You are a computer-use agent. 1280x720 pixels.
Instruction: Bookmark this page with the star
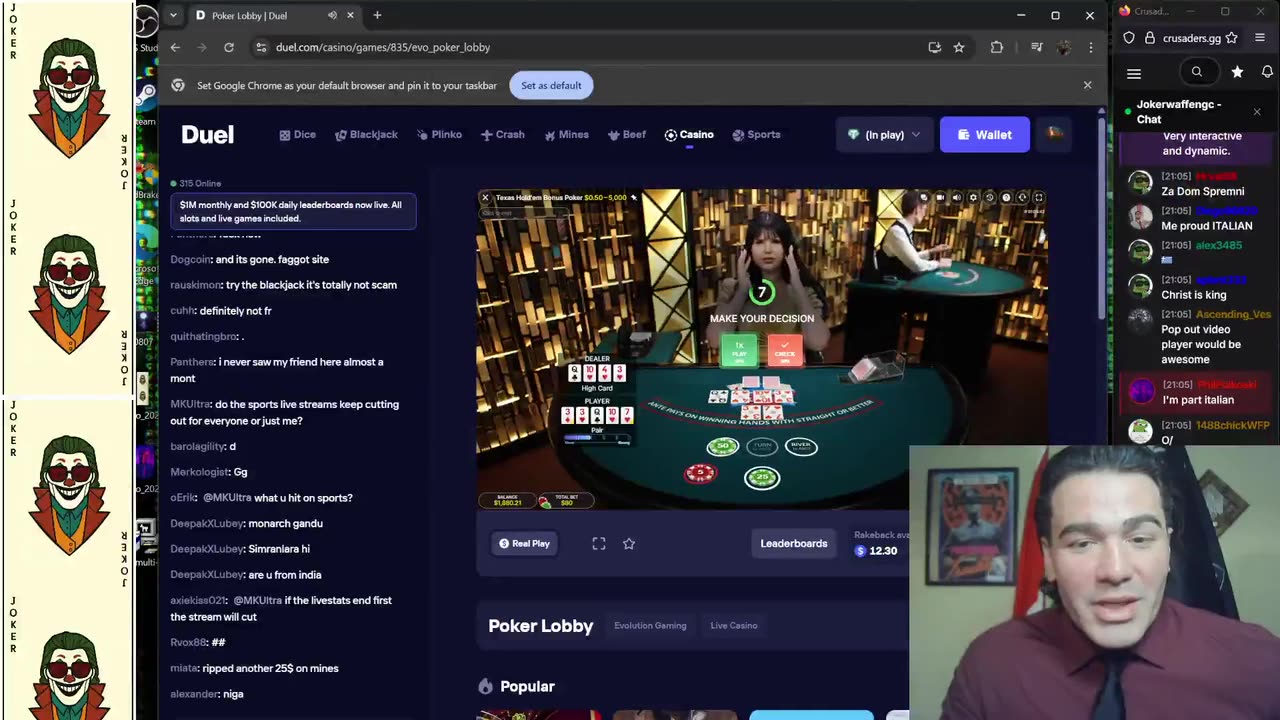pos(959,47)
